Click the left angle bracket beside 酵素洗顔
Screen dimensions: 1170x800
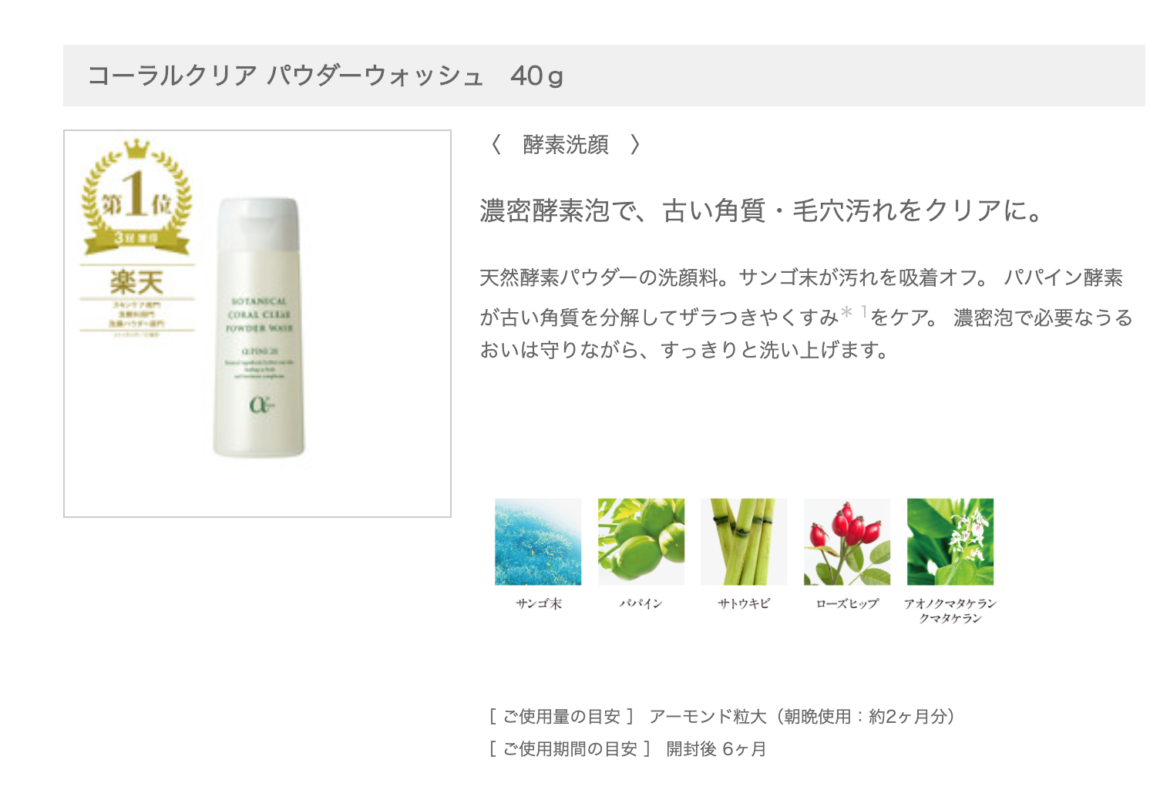[496, 144]
